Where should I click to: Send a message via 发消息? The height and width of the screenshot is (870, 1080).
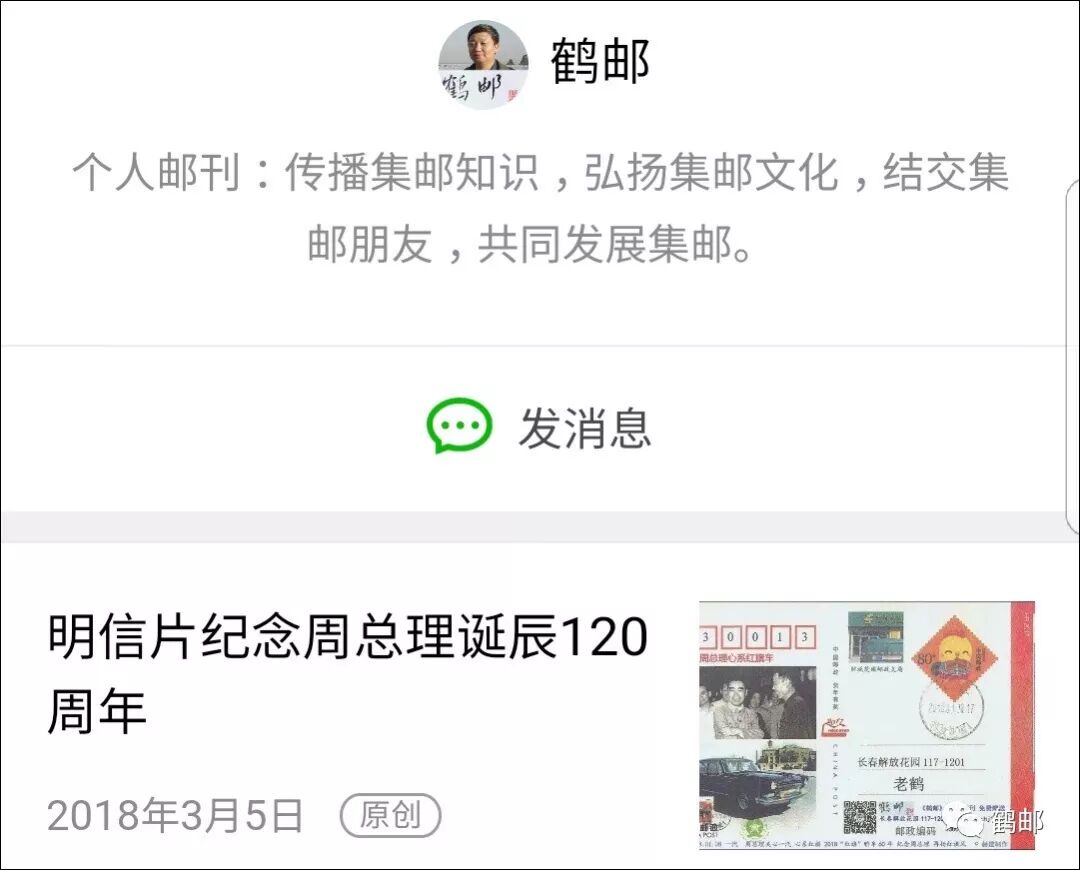pos(539,427)
